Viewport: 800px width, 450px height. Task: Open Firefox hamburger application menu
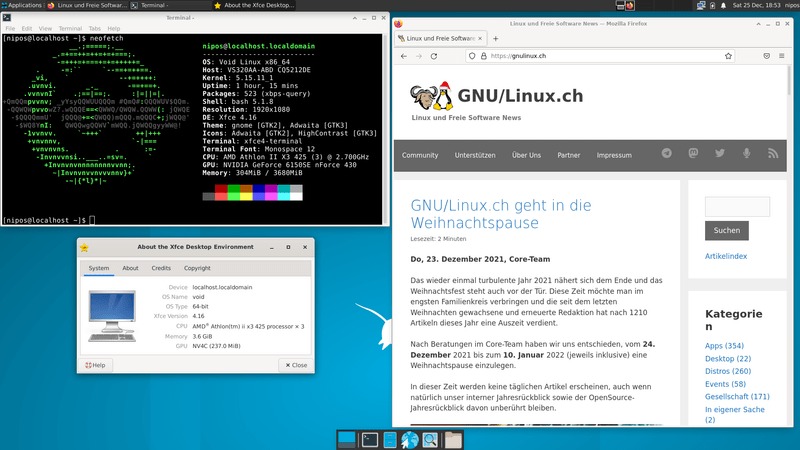pyautogui.click(x=782, y=56)
